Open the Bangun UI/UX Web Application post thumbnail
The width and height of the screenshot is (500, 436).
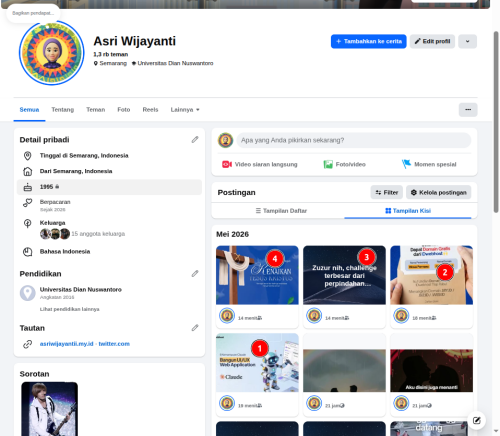[257, 363]
